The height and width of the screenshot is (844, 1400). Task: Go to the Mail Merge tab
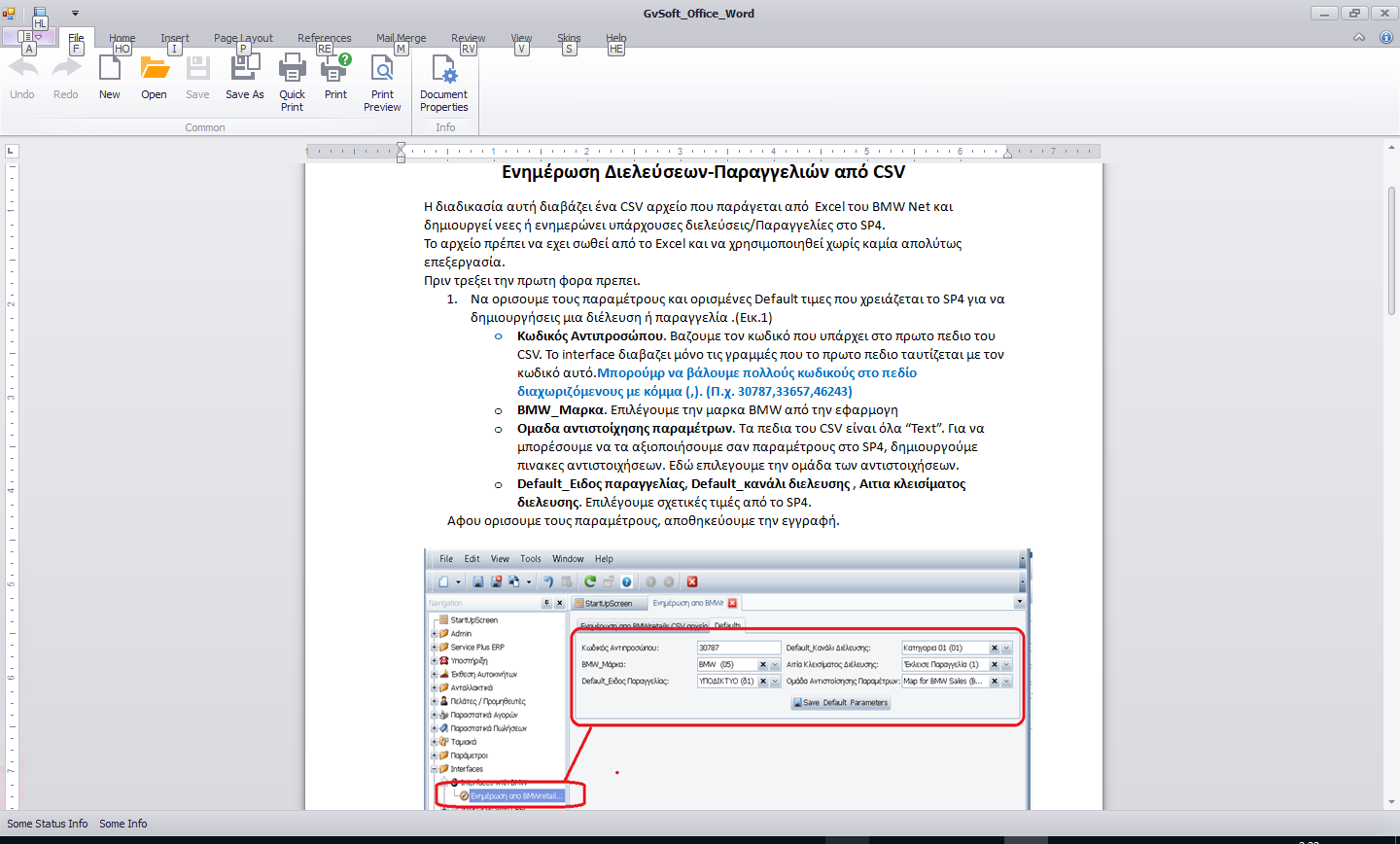[401, 38]
